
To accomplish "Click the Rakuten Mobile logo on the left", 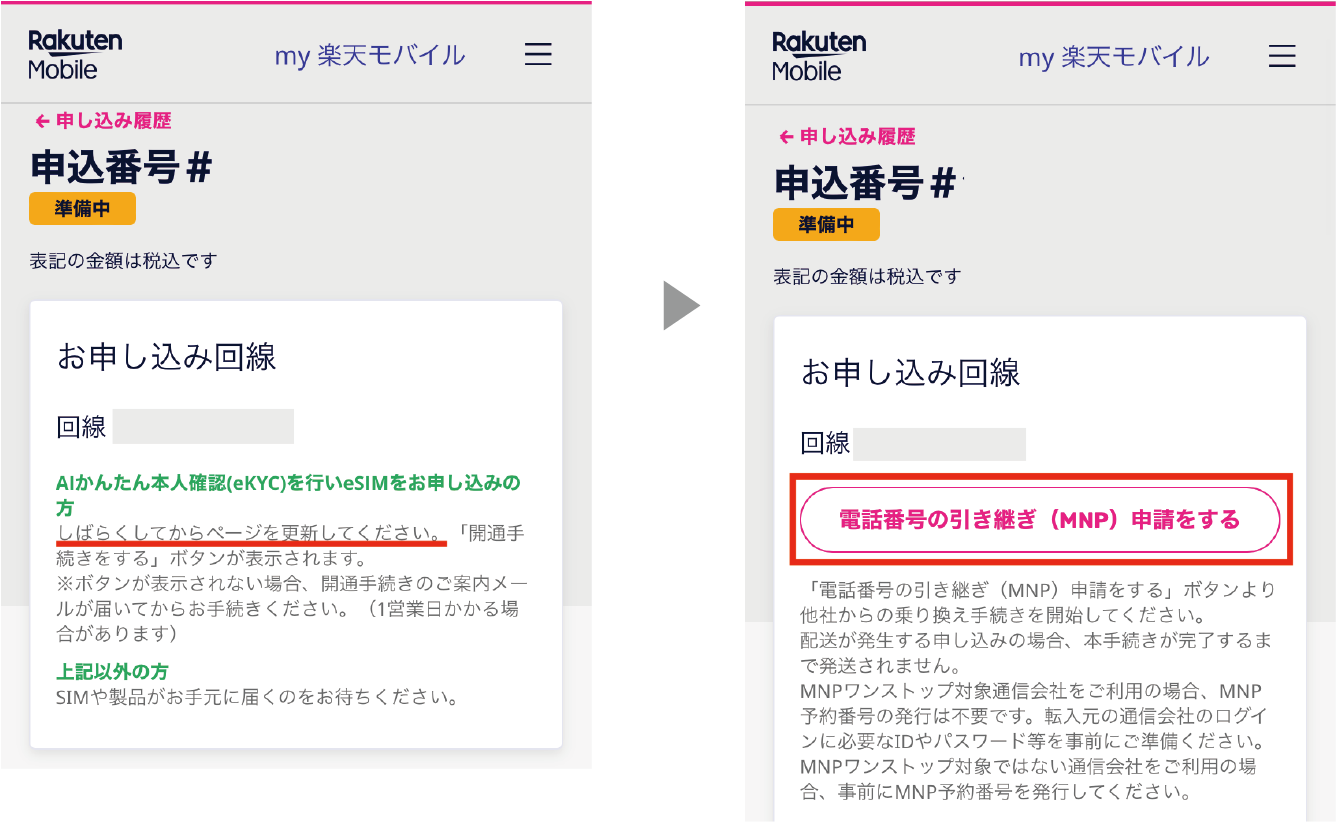I will (73, 55).
